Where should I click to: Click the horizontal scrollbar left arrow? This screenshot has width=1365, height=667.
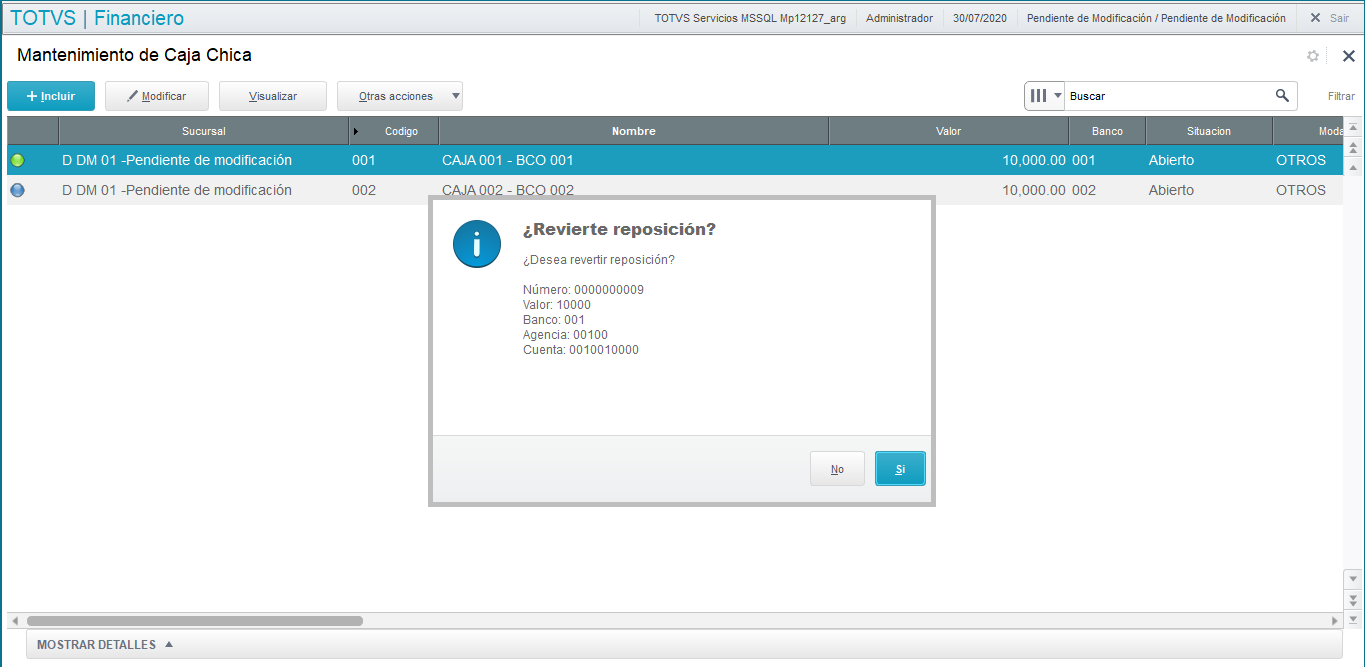[x=14, y=621]
